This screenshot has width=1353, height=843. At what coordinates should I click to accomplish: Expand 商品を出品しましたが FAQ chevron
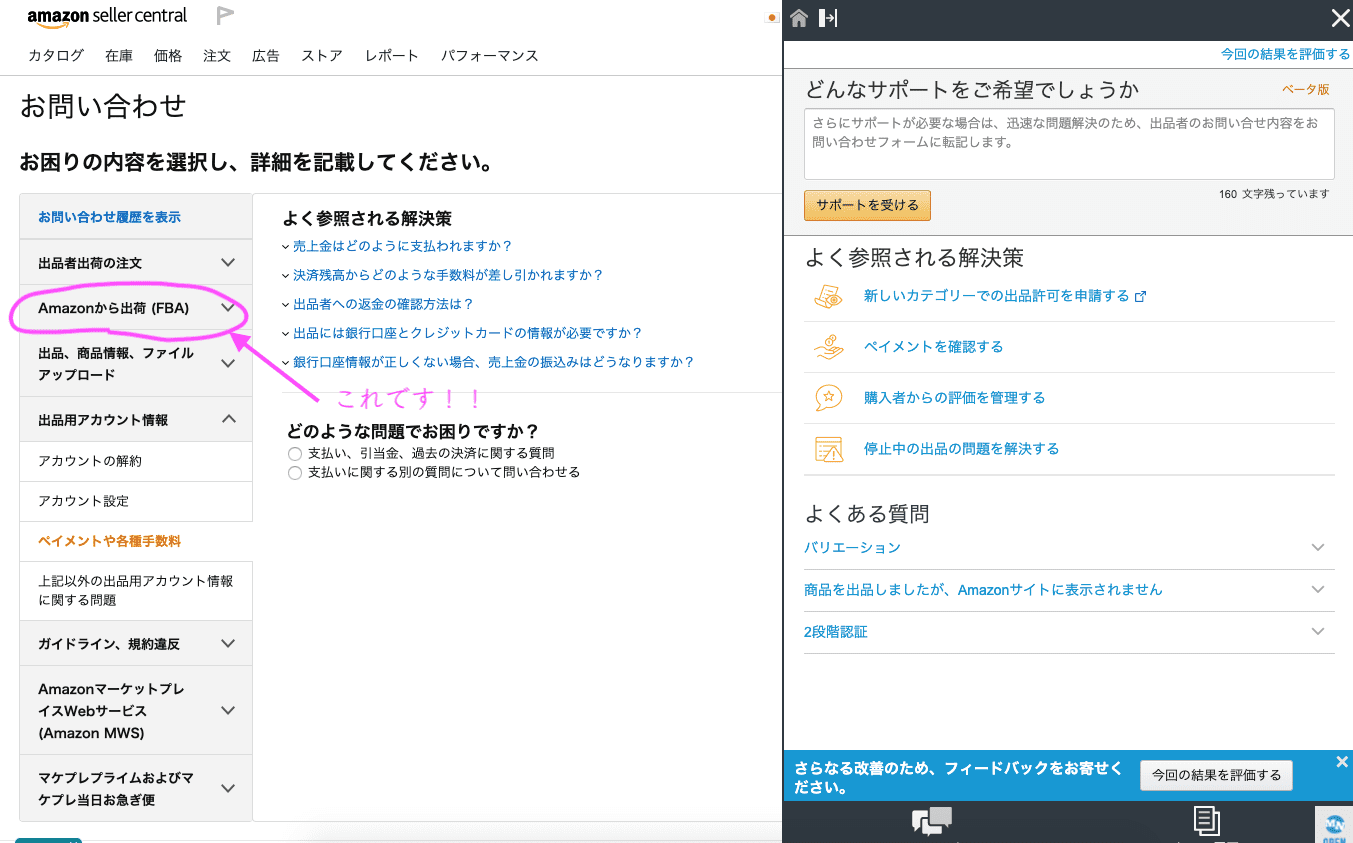(1318, 590)
